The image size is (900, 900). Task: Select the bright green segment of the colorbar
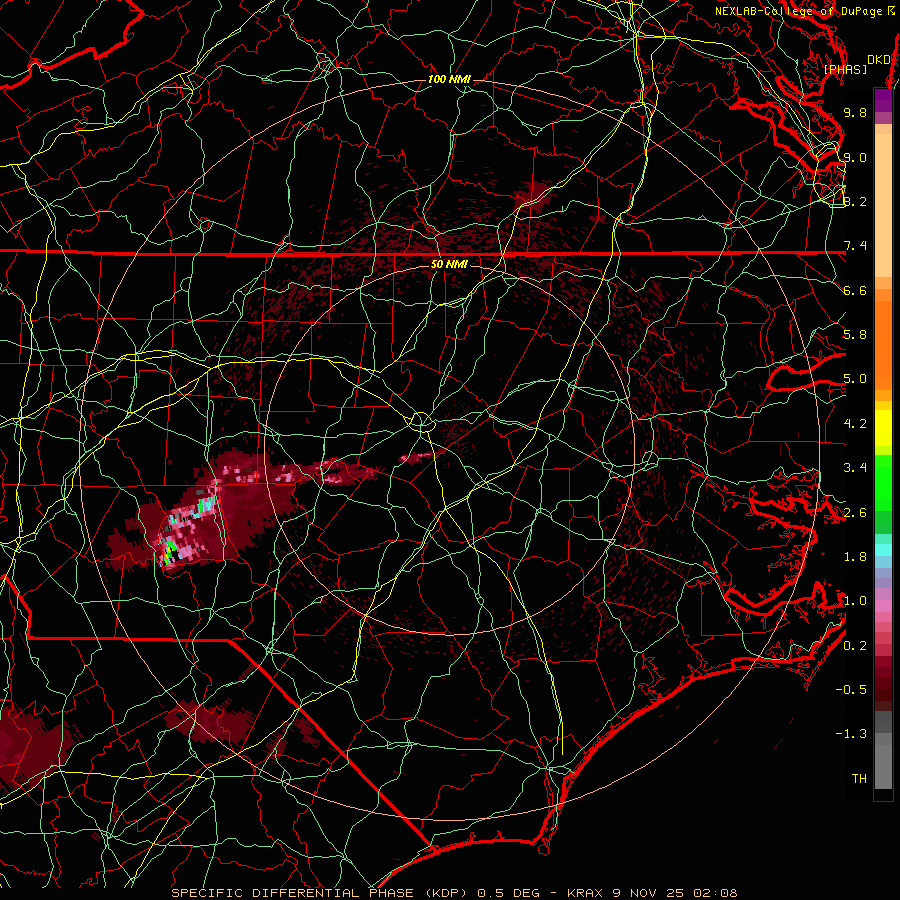pyautogui.click(x=883, y=482)
